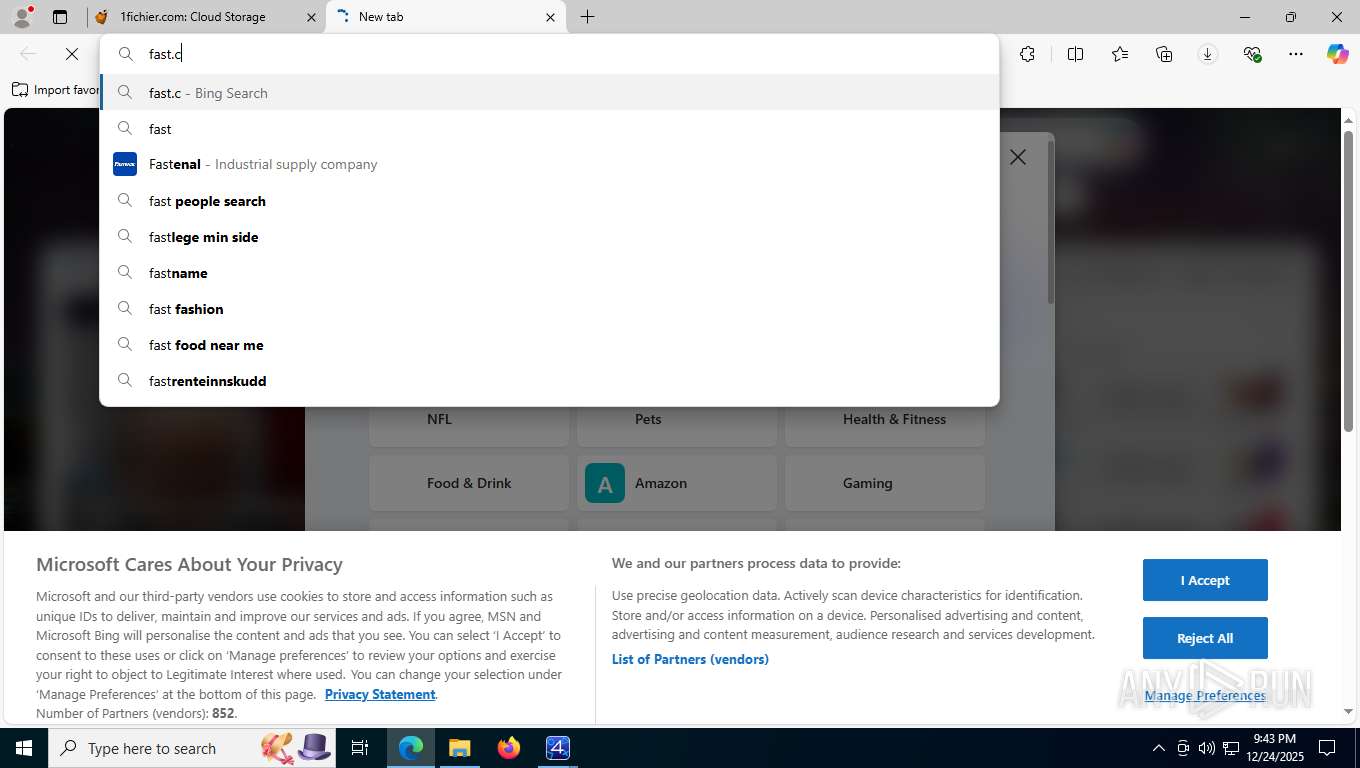1360x768 pixels.
Task: Toggle split screen icon
Action: point(1075,54)
